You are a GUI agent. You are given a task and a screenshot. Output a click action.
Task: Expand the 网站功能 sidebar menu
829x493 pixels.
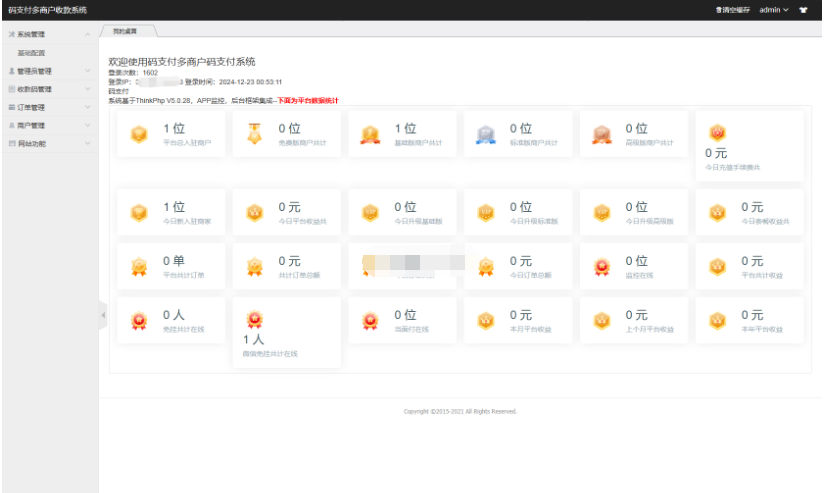tap(49, 143)
